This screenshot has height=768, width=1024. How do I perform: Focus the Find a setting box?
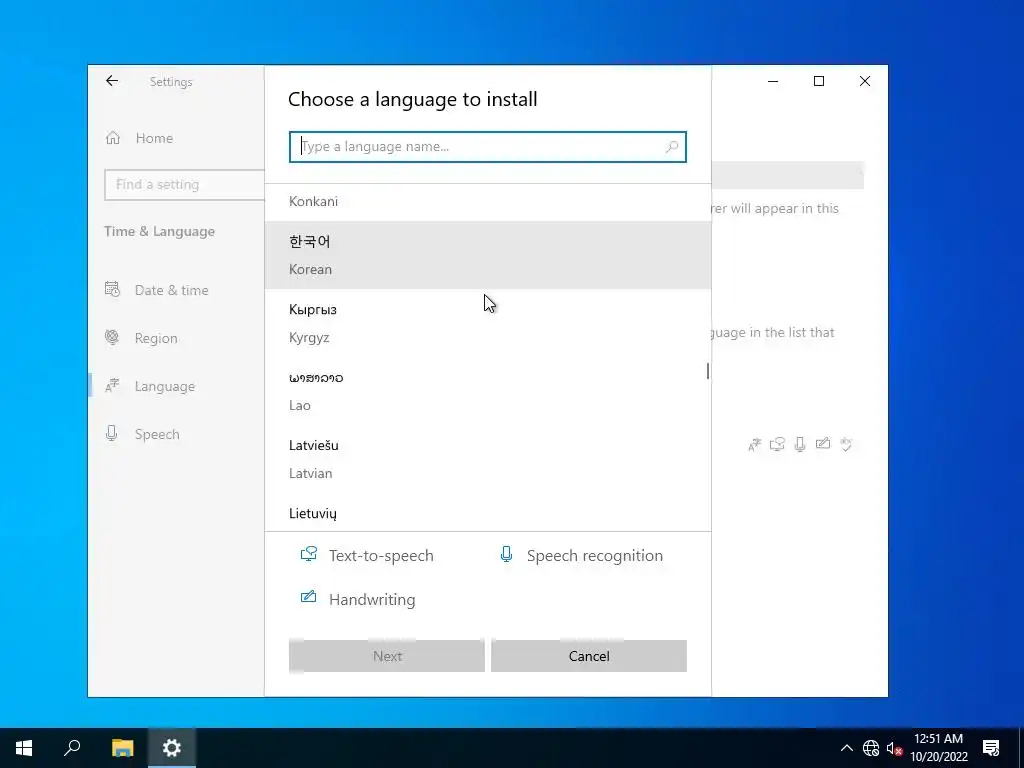pos(184,185)
